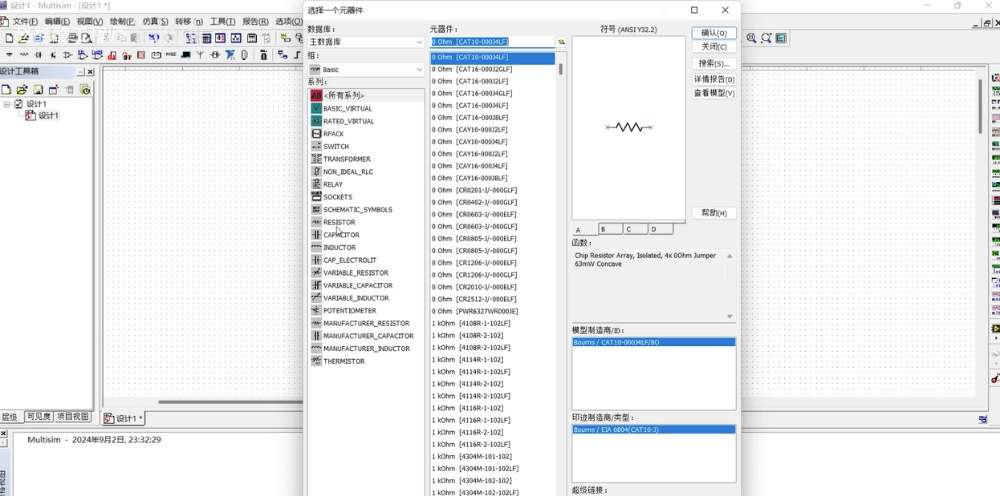The width and height of the screenshot is (1000, 496).
Task: Click the zoom area magnifier icon
Action: point(751,38)
